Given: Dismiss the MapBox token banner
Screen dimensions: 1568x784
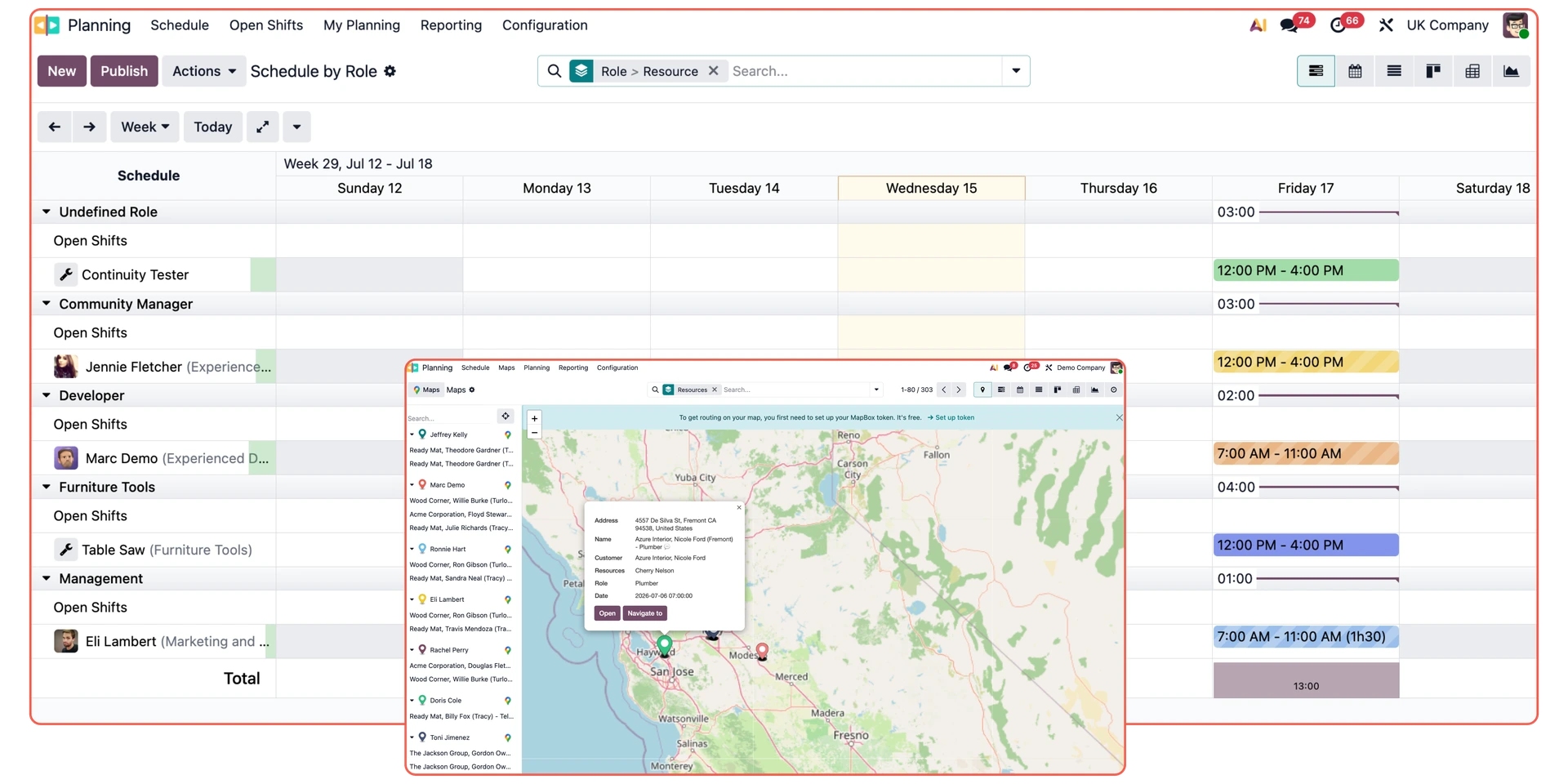Looking at the screenshot, I should coord(1119,417).
